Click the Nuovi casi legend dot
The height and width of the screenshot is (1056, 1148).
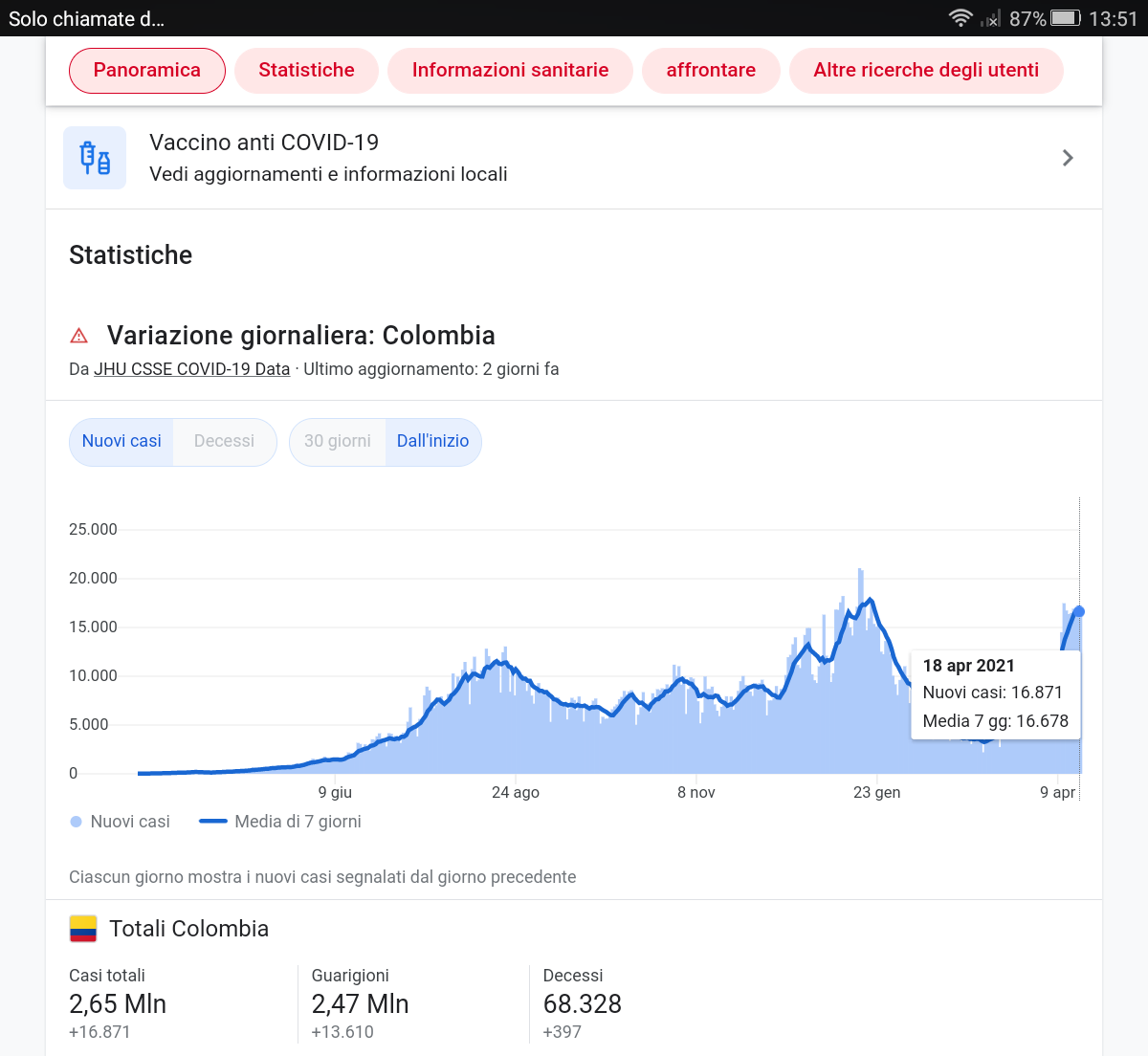click(x=77, y=822)
